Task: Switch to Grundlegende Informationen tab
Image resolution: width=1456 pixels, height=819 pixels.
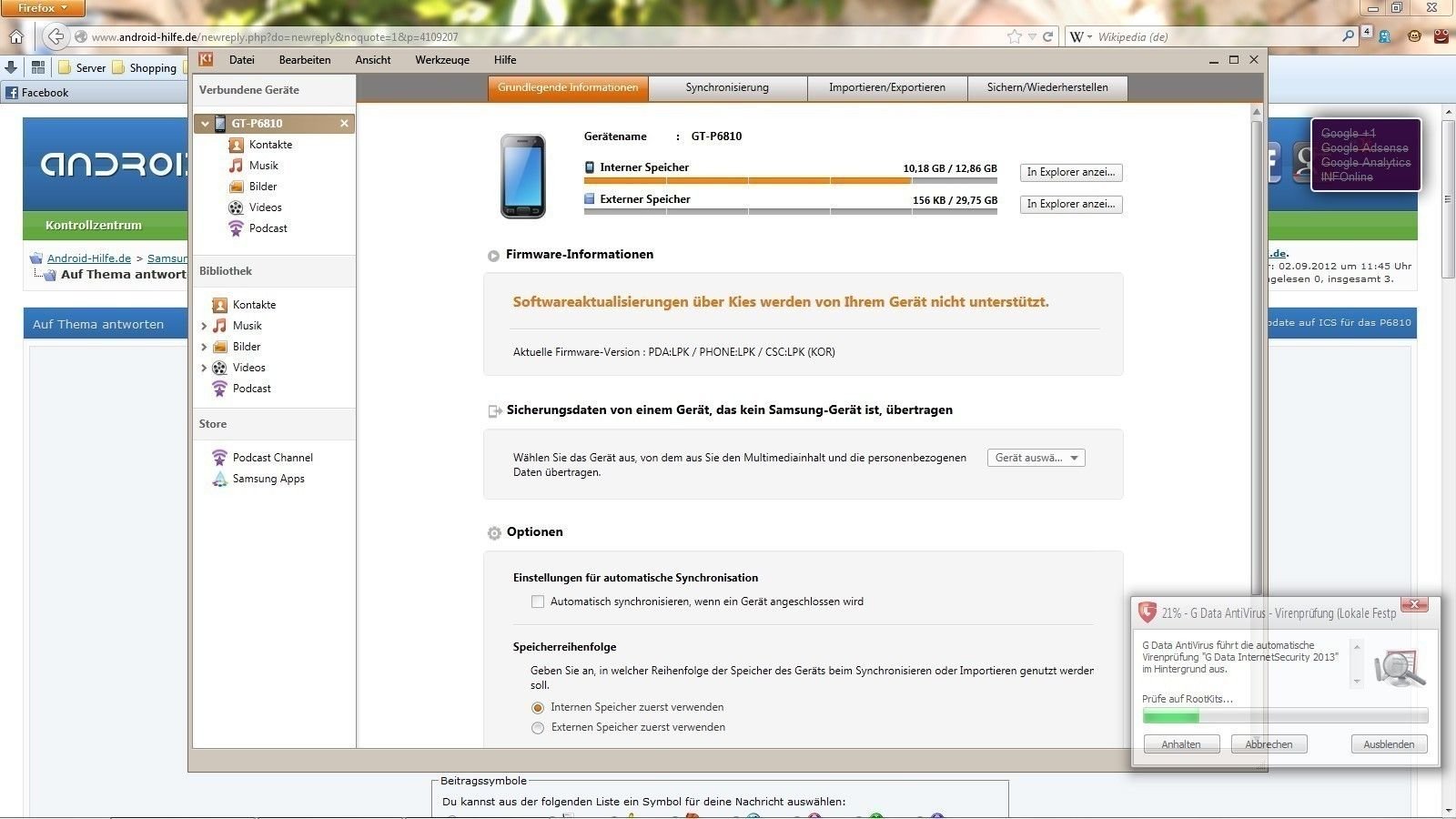Action: tap(568, 87)
